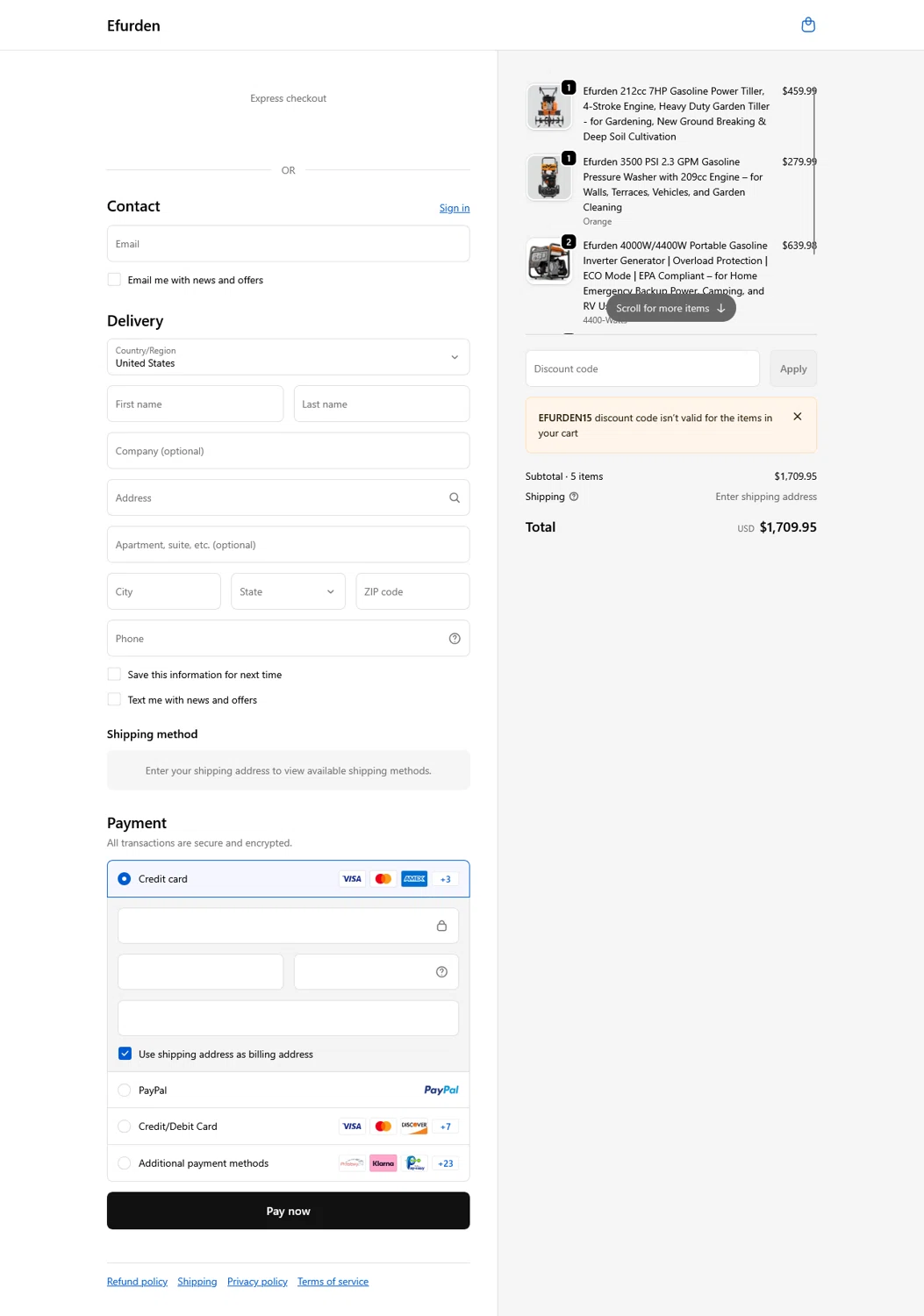The height and width of the screenshot is (1316, 924).
Task: Click the Amex icon in Credit card row
Action: click(414, 879)
